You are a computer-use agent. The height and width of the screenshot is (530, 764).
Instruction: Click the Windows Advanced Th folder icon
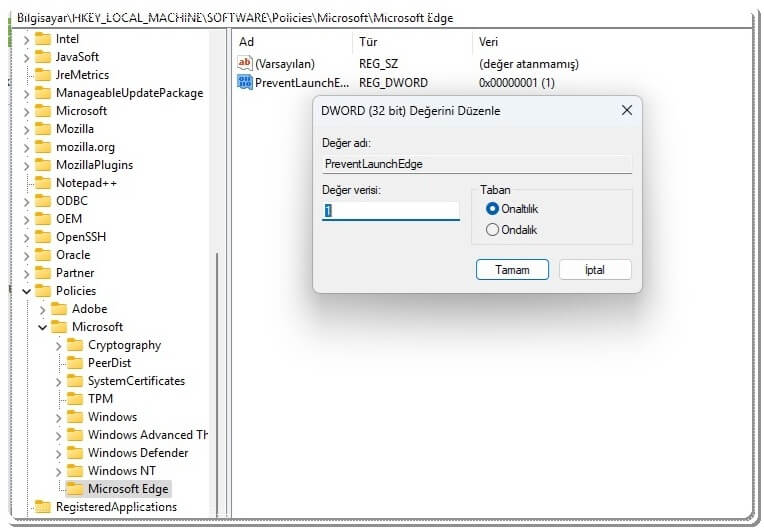point(75,435)
